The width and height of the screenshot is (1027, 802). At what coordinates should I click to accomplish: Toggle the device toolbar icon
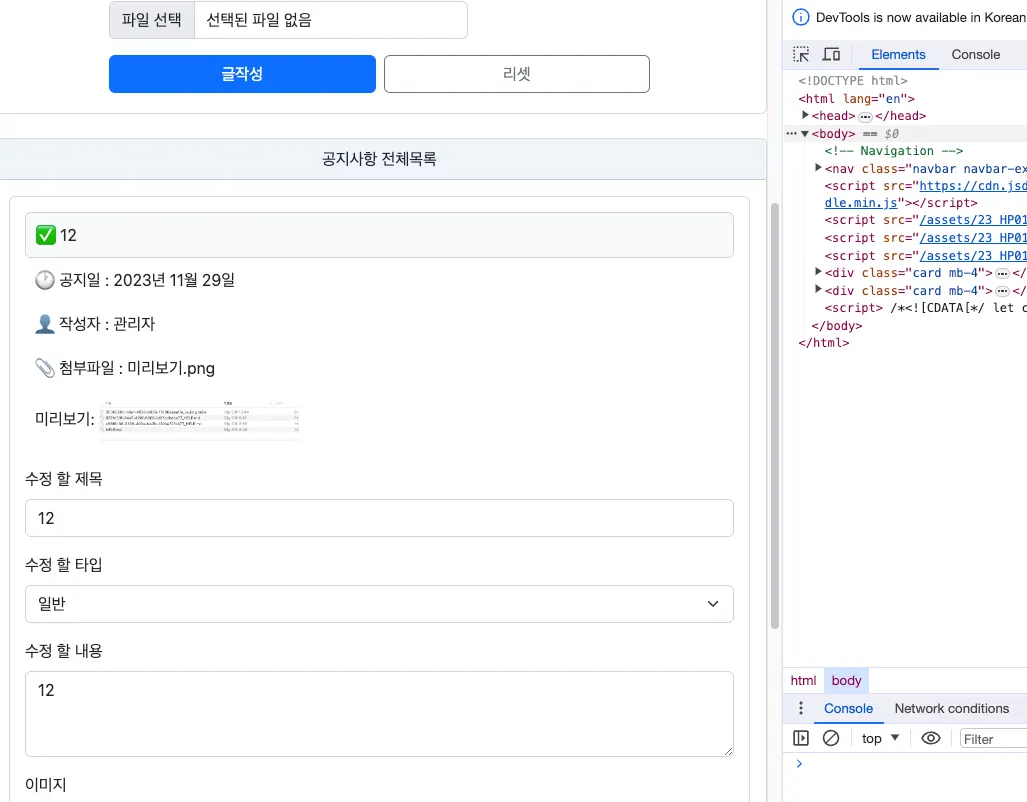(x=831, y=54)
